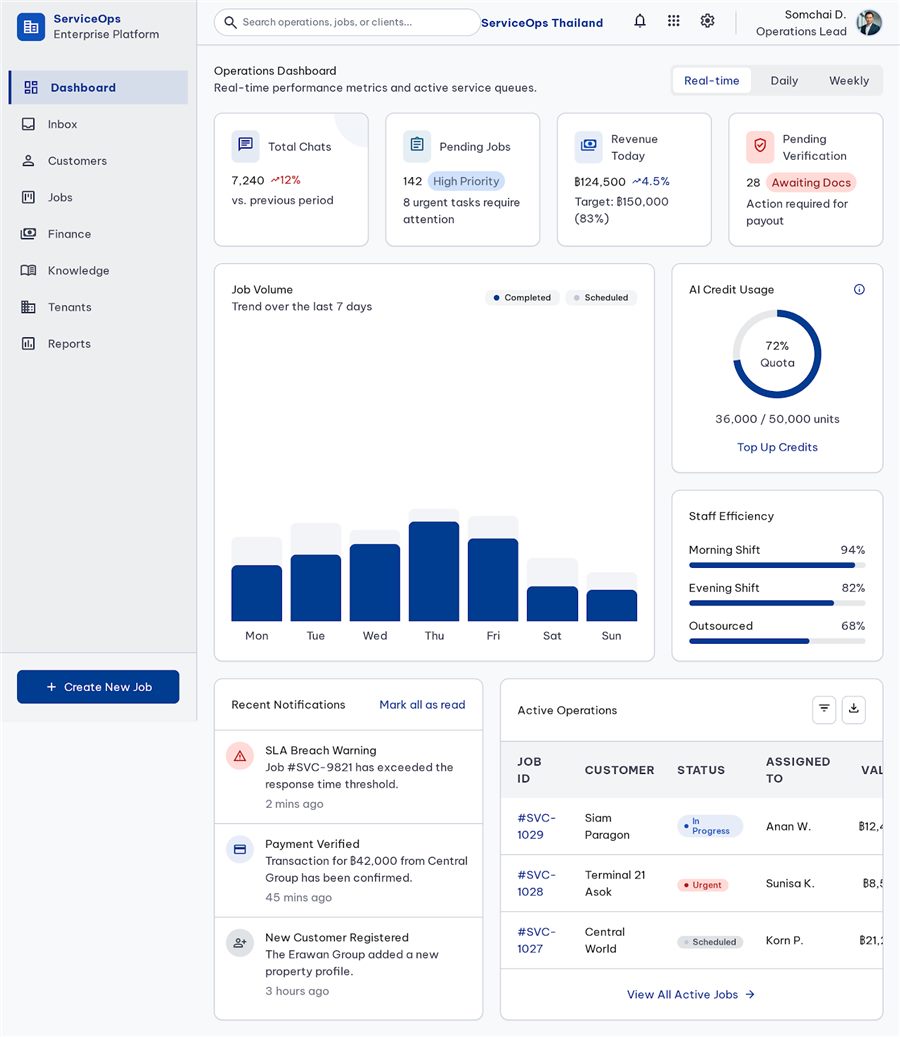This screenshot has height=1037, width=900.
Task: Click the Awaiting Docs badge
Action: click(x=811, y=183)
